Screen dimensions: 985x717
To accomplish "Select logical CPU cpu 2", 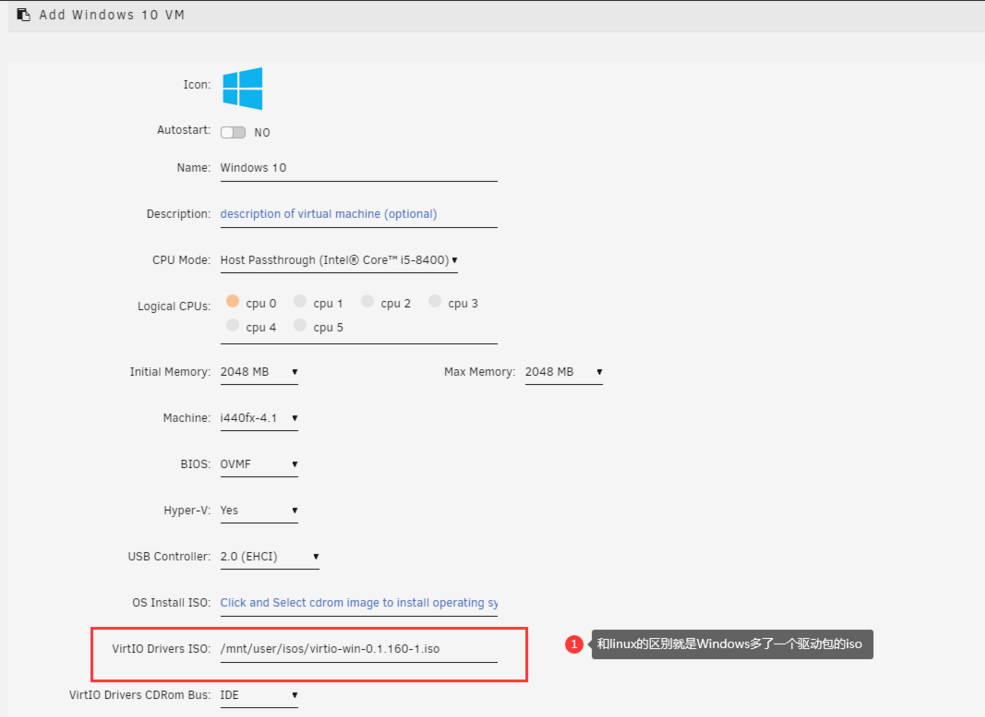I will pos(367,302).
